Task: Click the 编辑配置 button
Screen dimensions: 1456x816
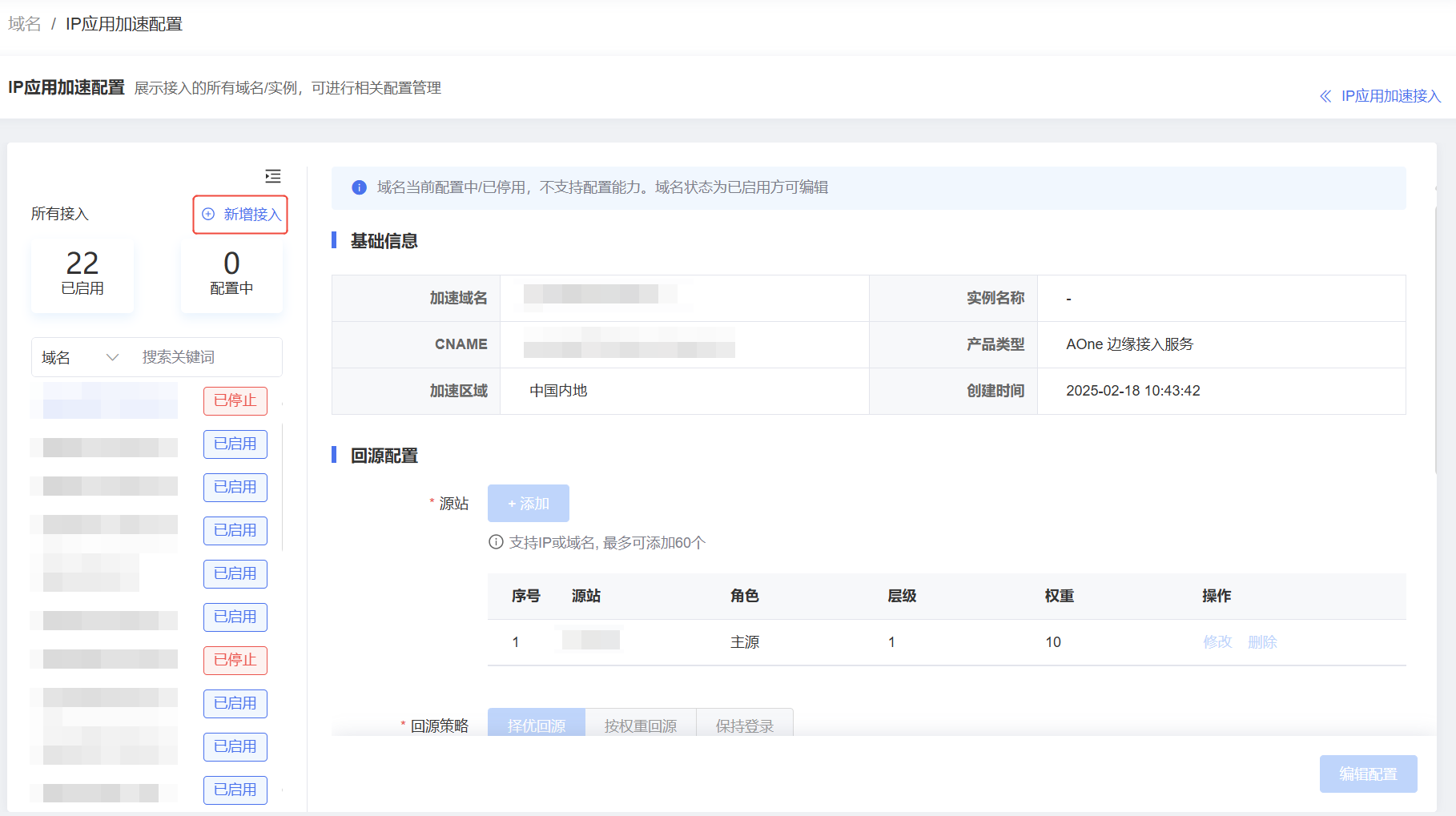Action: (x=1369, y=774)
